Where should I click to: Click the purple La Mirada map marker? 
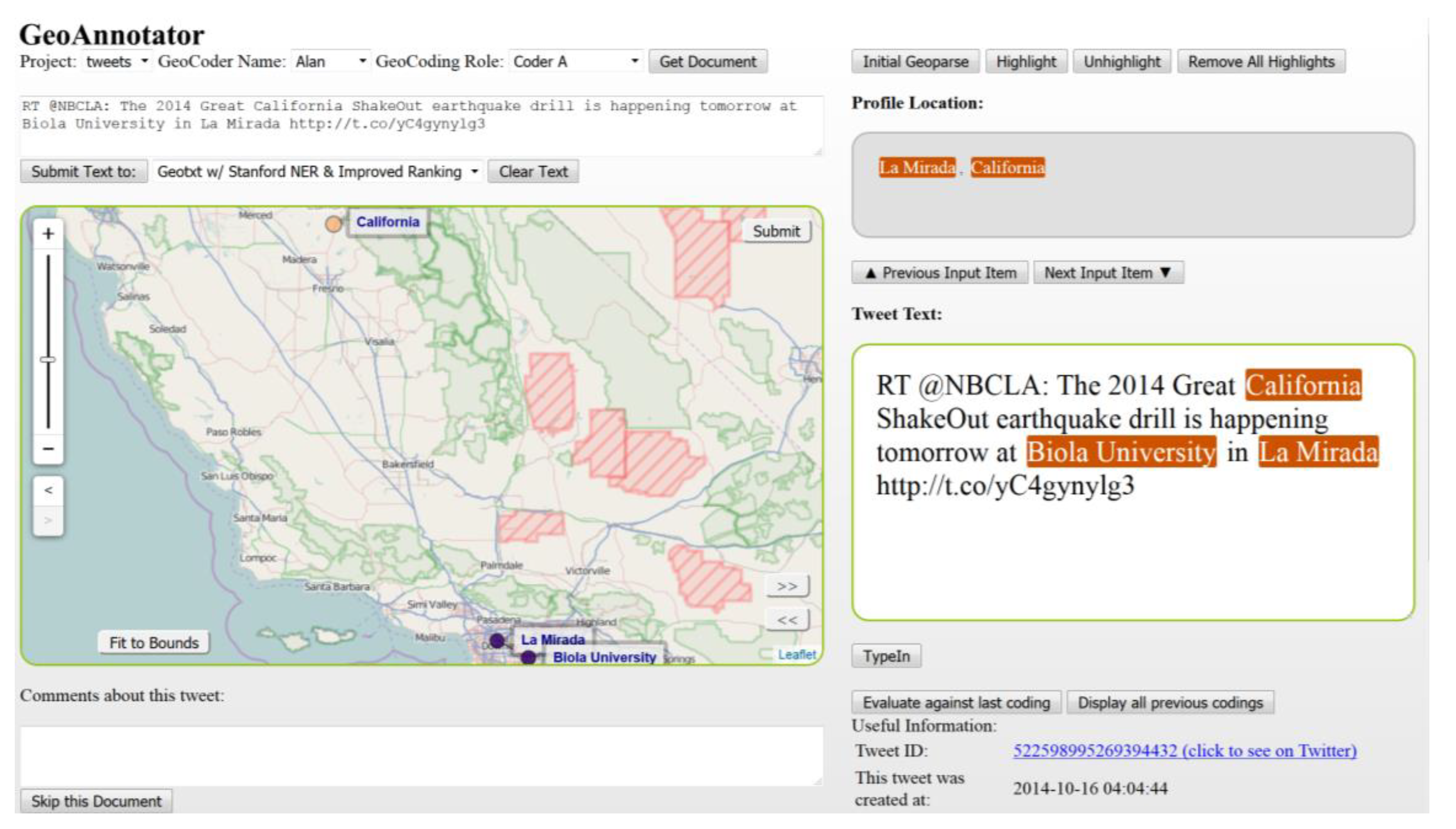click(497, 640)
